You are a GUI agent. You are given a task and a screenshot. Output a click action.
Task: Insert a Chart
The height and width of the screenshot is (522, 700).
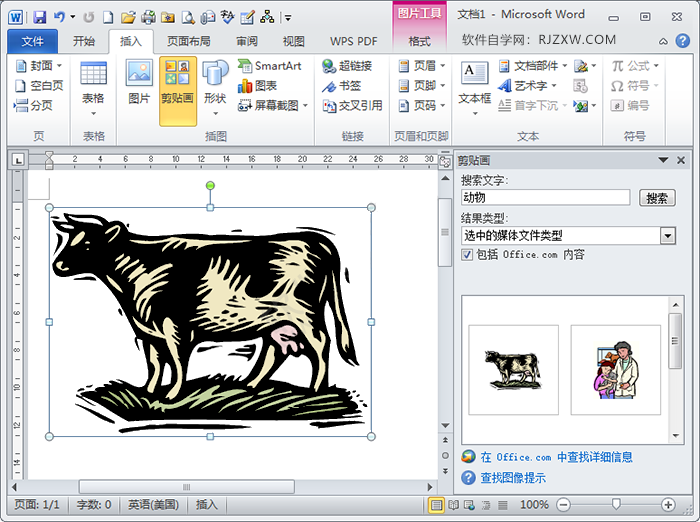click(257, 86)
